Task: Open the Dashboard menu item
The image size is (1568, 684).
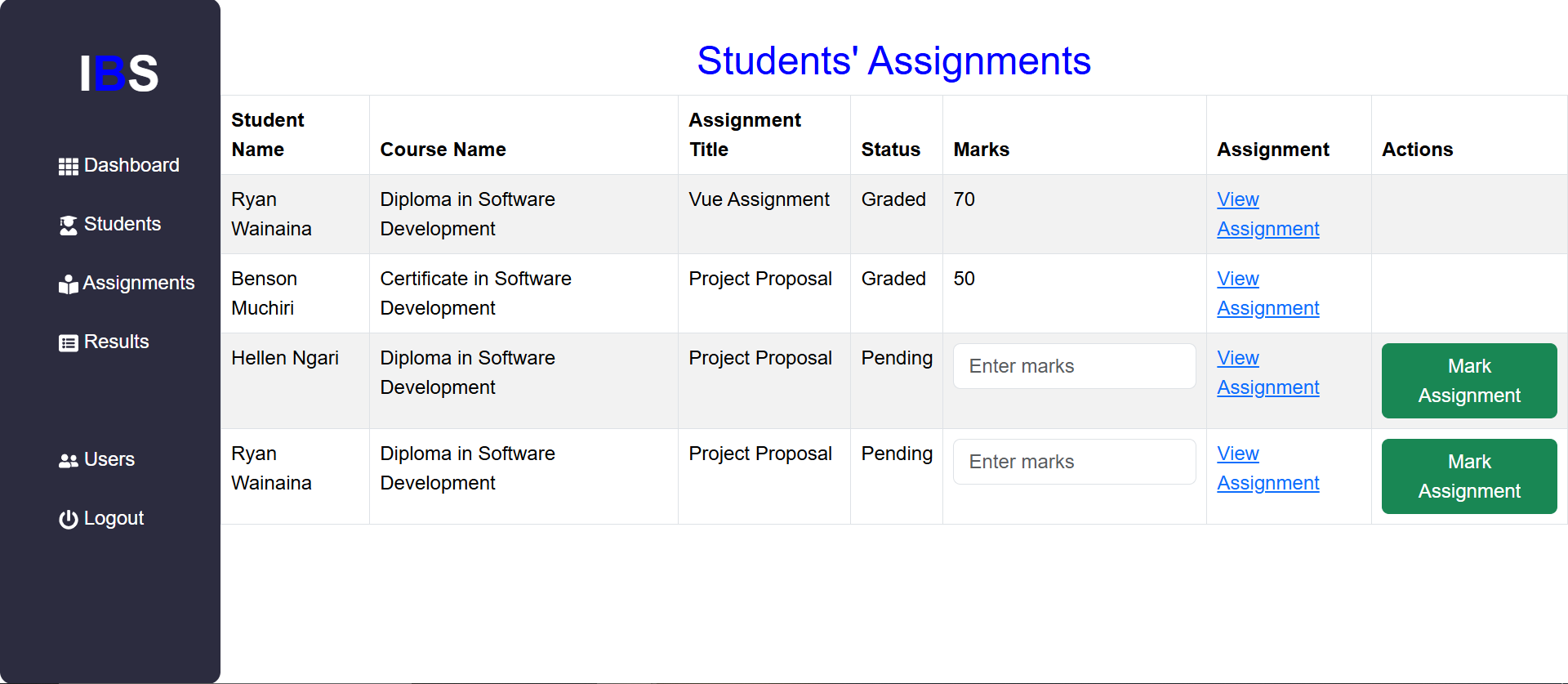Action: [131, 165]
